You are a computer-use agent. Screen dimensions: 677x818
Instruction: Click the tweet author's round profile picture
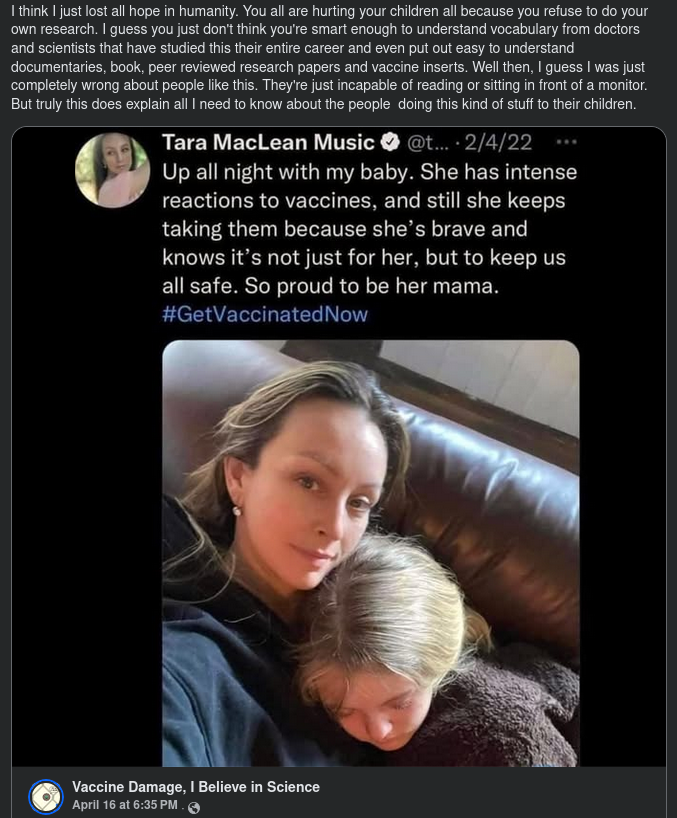112,170
